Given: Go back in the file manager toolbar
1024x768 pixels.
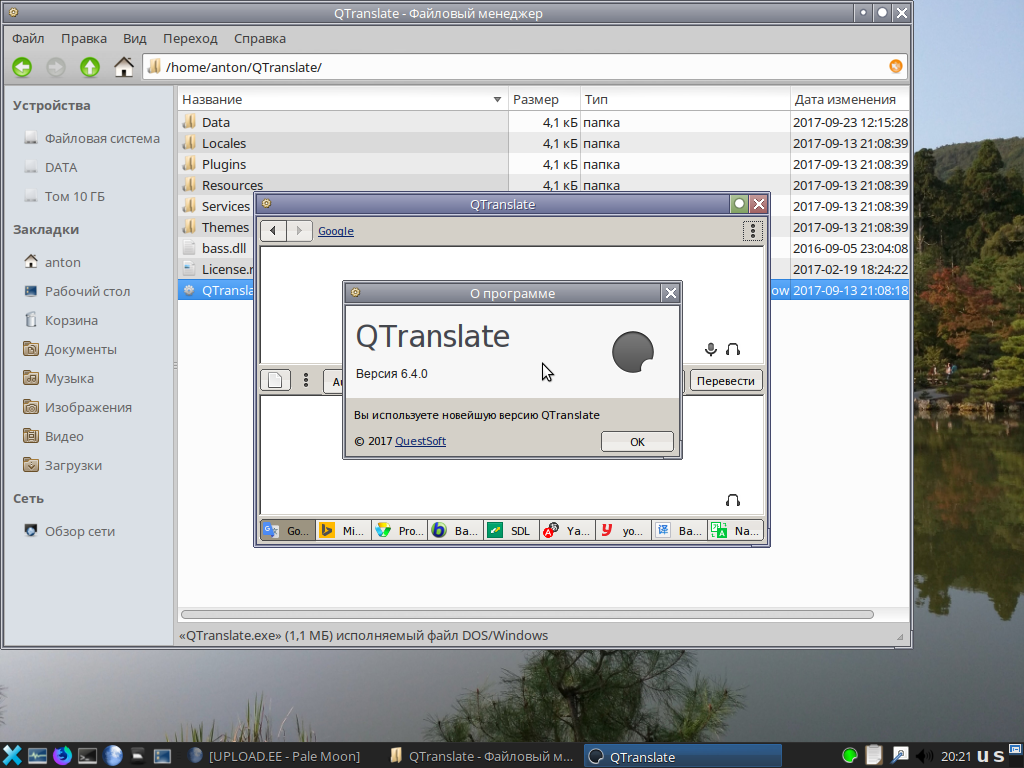Looking at the screenshot, I should (22, 67).
